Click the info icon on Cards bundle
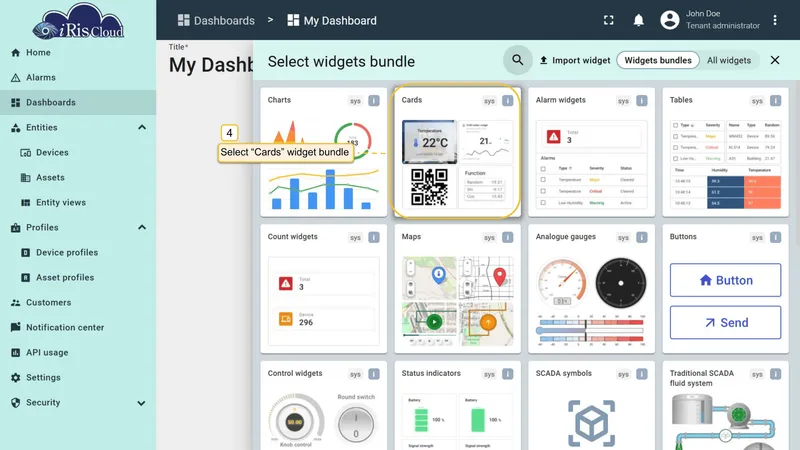The image size is (800, 450). (x=507, y=101)
